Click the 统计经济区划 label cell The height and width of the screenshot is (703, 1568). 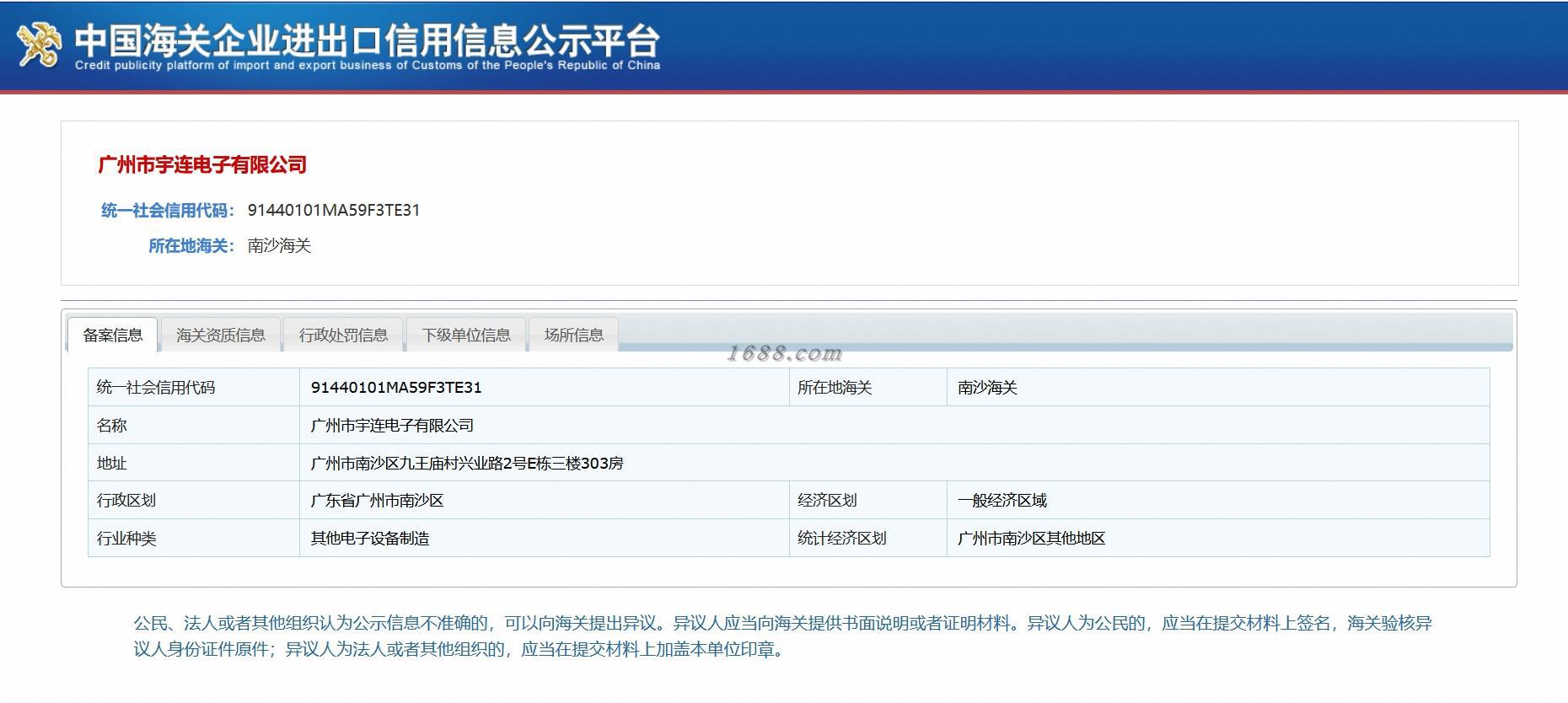(868, 538)
